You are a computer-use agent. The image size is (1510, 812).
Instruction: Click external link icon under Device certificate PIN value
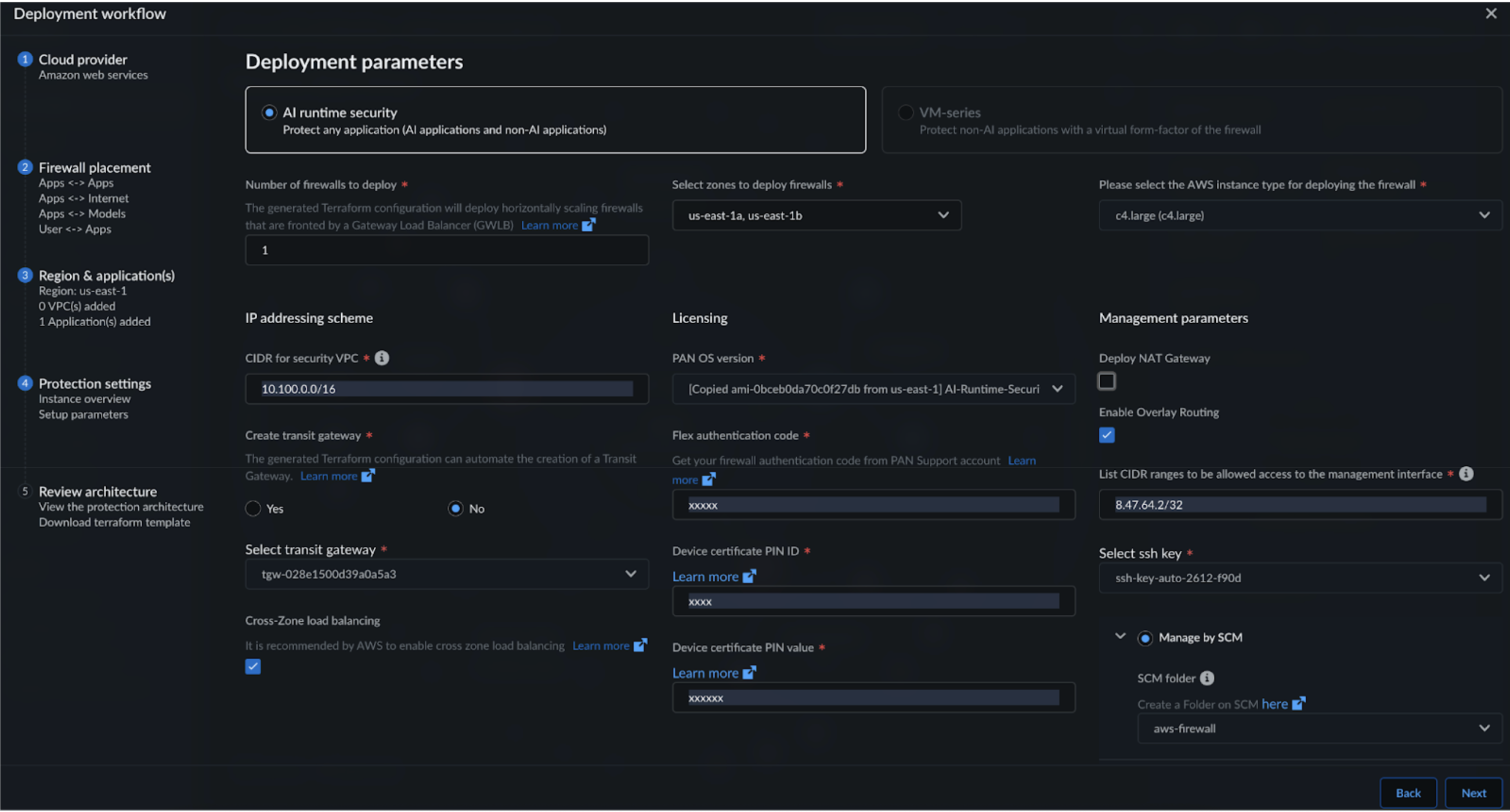click(x=749, y=673)
